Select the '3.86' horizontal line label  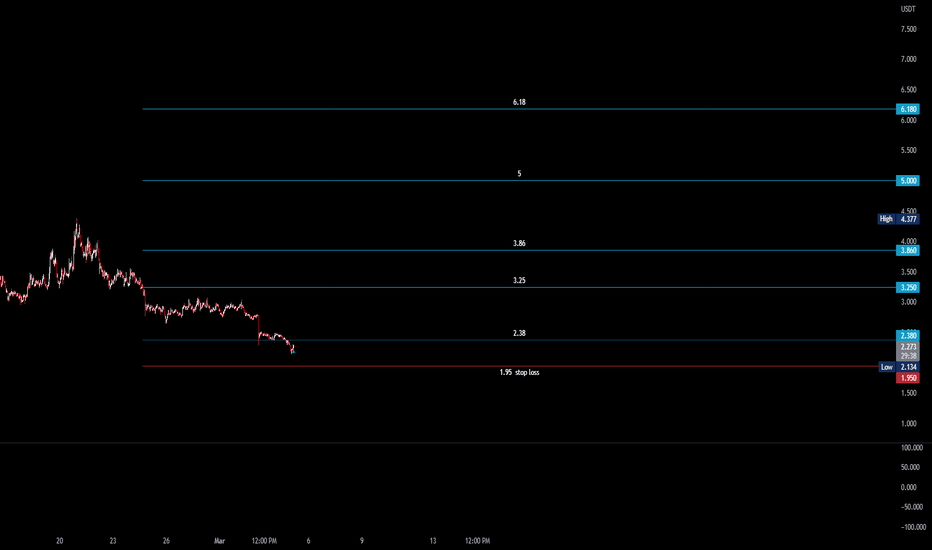519,243
